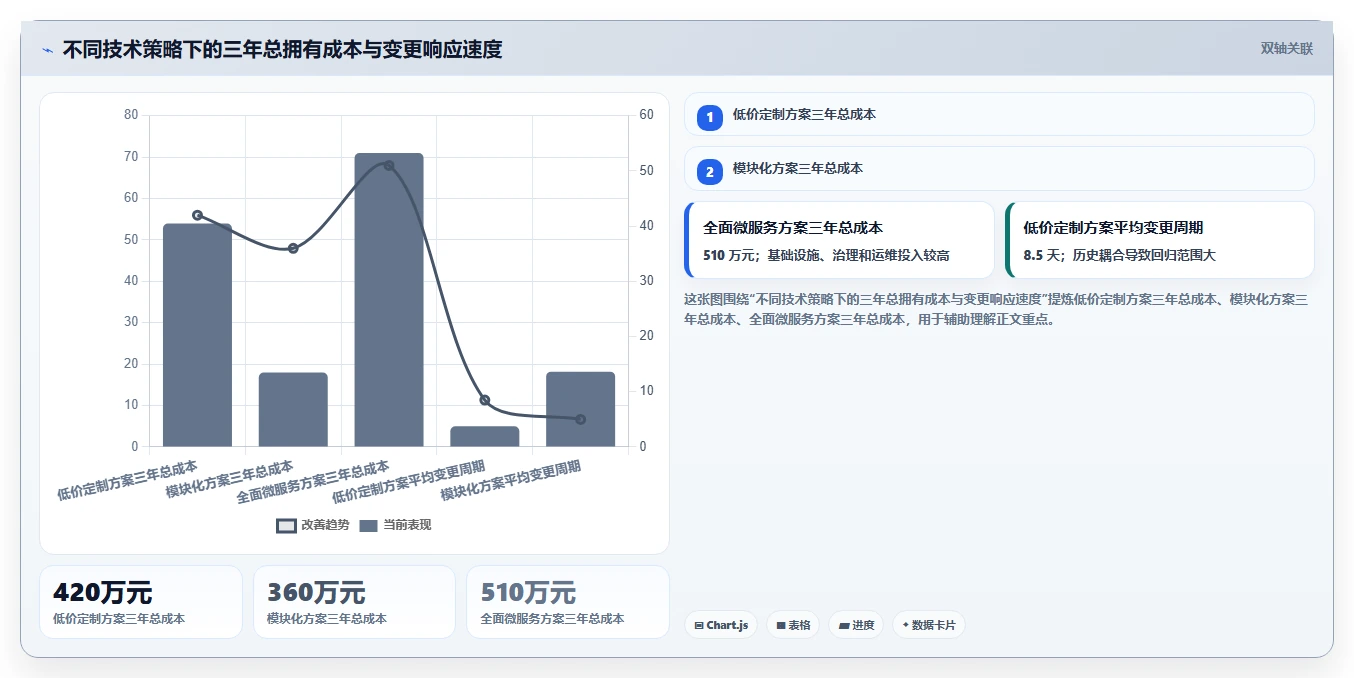
Task: Click the 360万元 stat card
Action: pos(354,602)
